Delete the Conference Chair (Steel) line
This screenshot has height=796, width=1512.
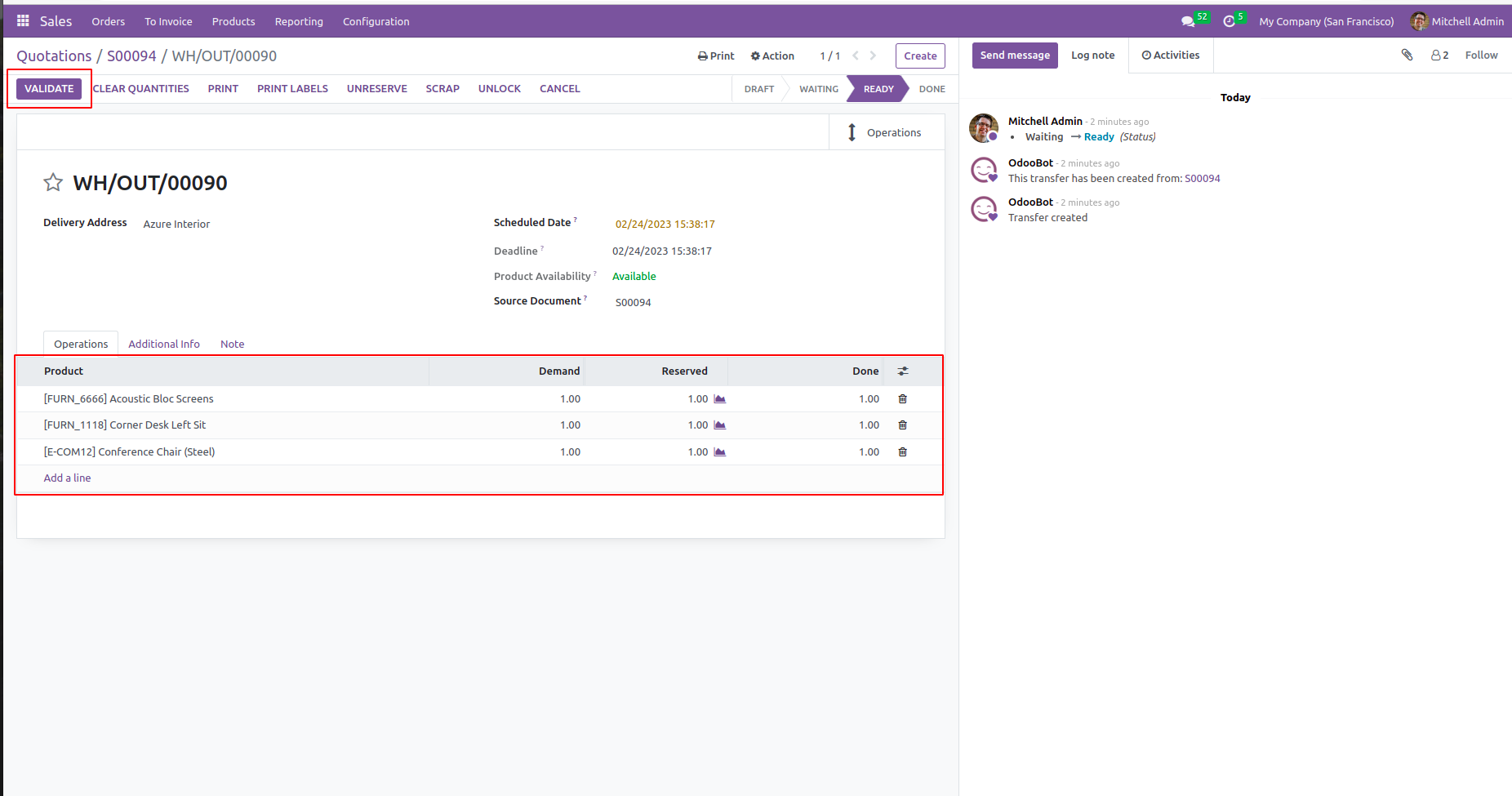pyautogui.click(x=902, y=452)
